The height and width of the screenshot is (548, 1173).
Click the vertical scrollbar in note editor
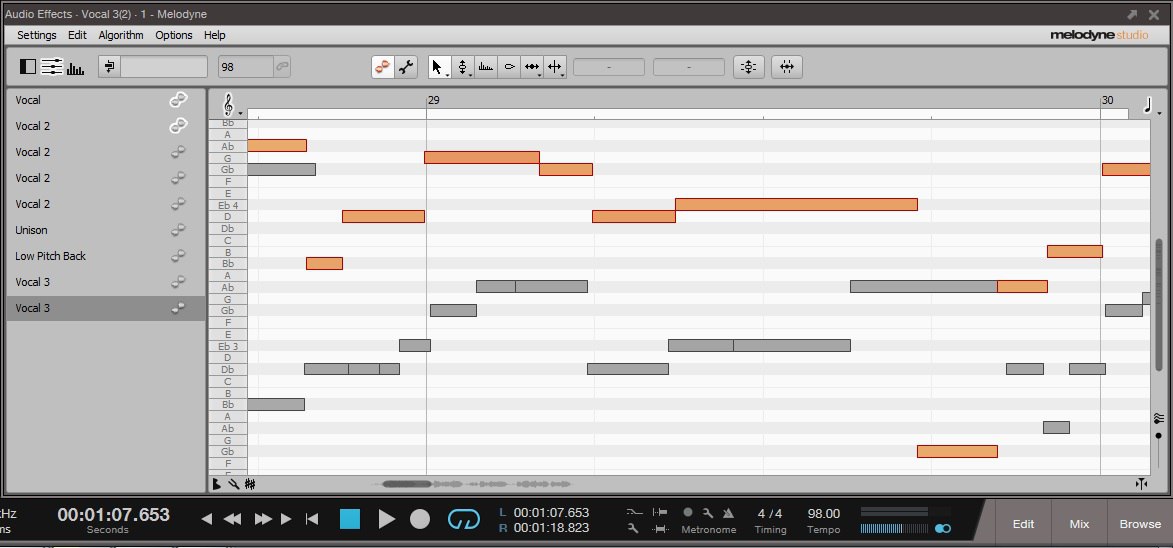click(x=1159, y=300)
